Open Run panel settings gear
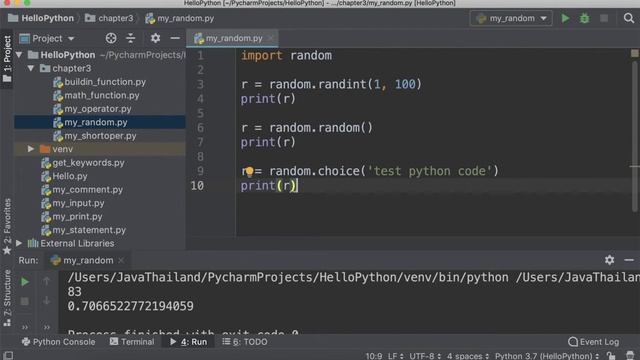640x360 pixels. [609, 260]
